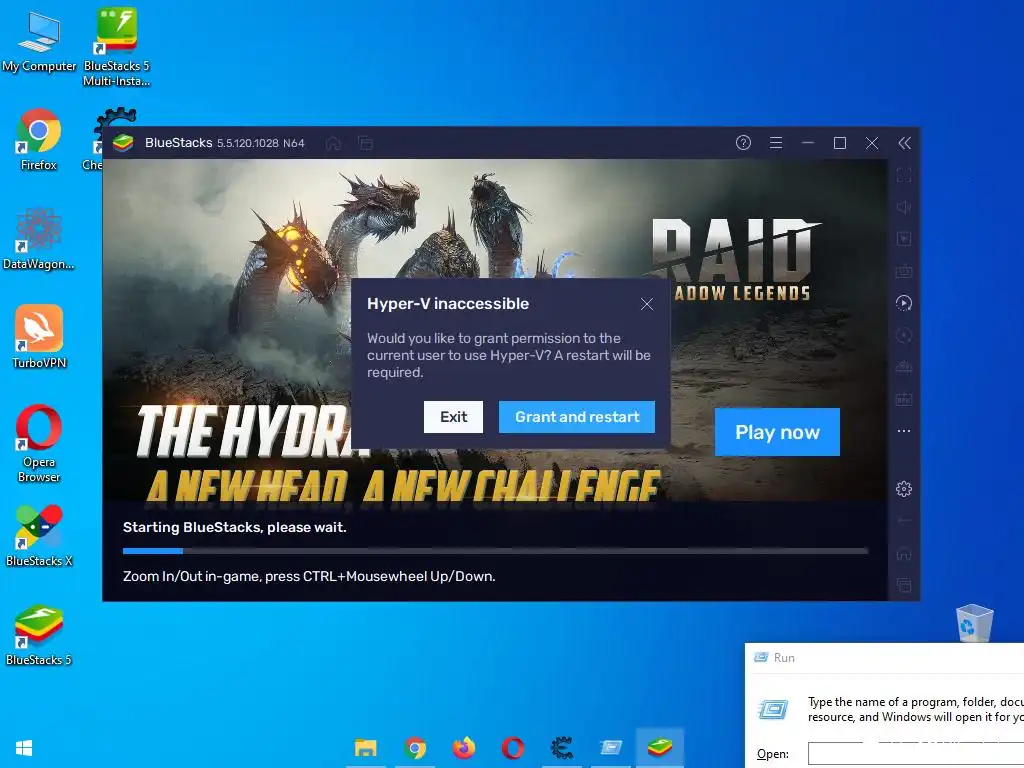Click the Run dialog title icon
The image size is (1024, 768).
click(x=761, y=658)
